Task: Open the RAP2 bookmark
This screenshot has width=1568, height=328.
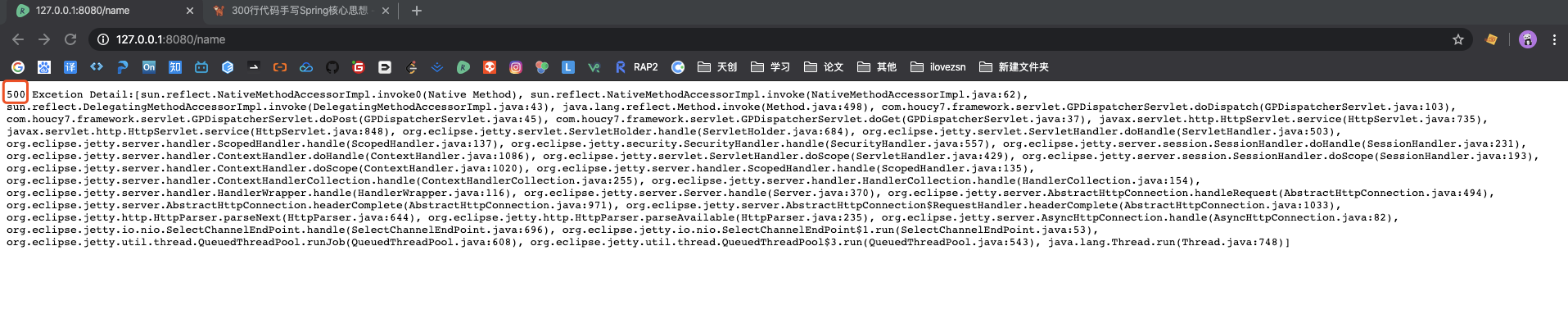Action: coord(636,67)
